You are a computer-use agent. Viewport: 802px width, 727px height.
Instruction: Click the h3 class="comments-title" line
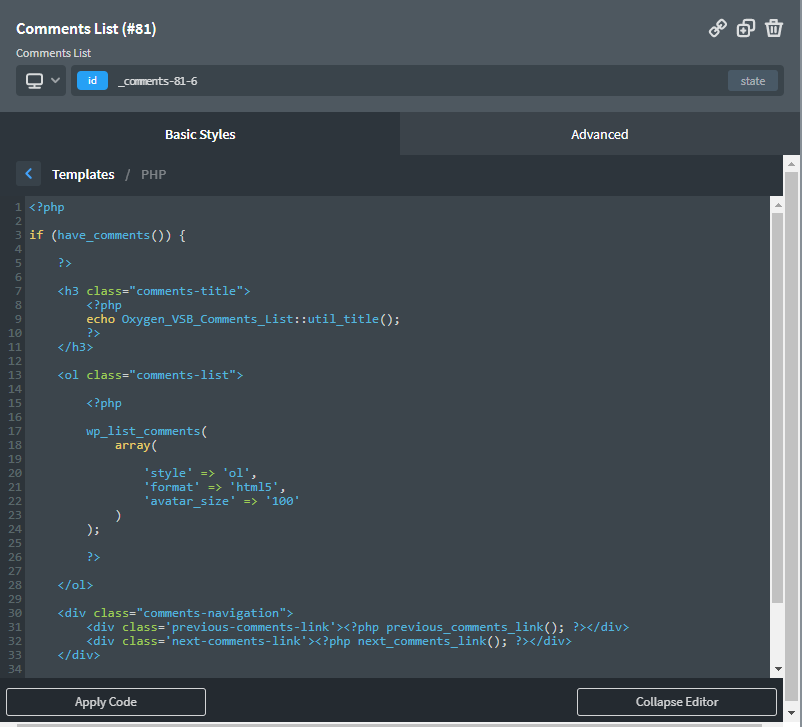point(153,291)
